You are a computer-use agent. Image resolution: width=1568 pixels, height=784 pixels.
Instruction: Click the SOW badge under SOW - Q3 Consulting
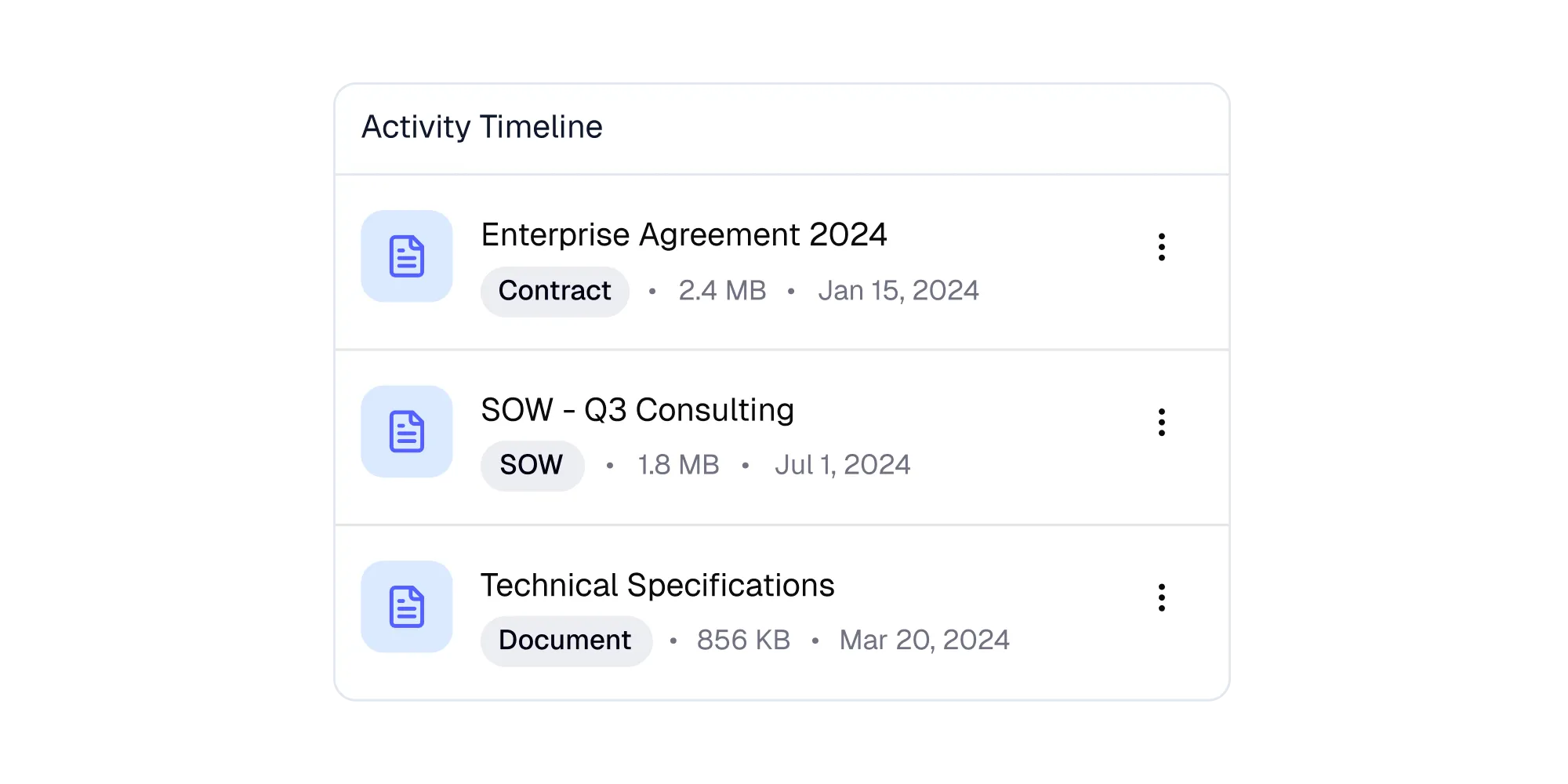click(x=532, y=465)
